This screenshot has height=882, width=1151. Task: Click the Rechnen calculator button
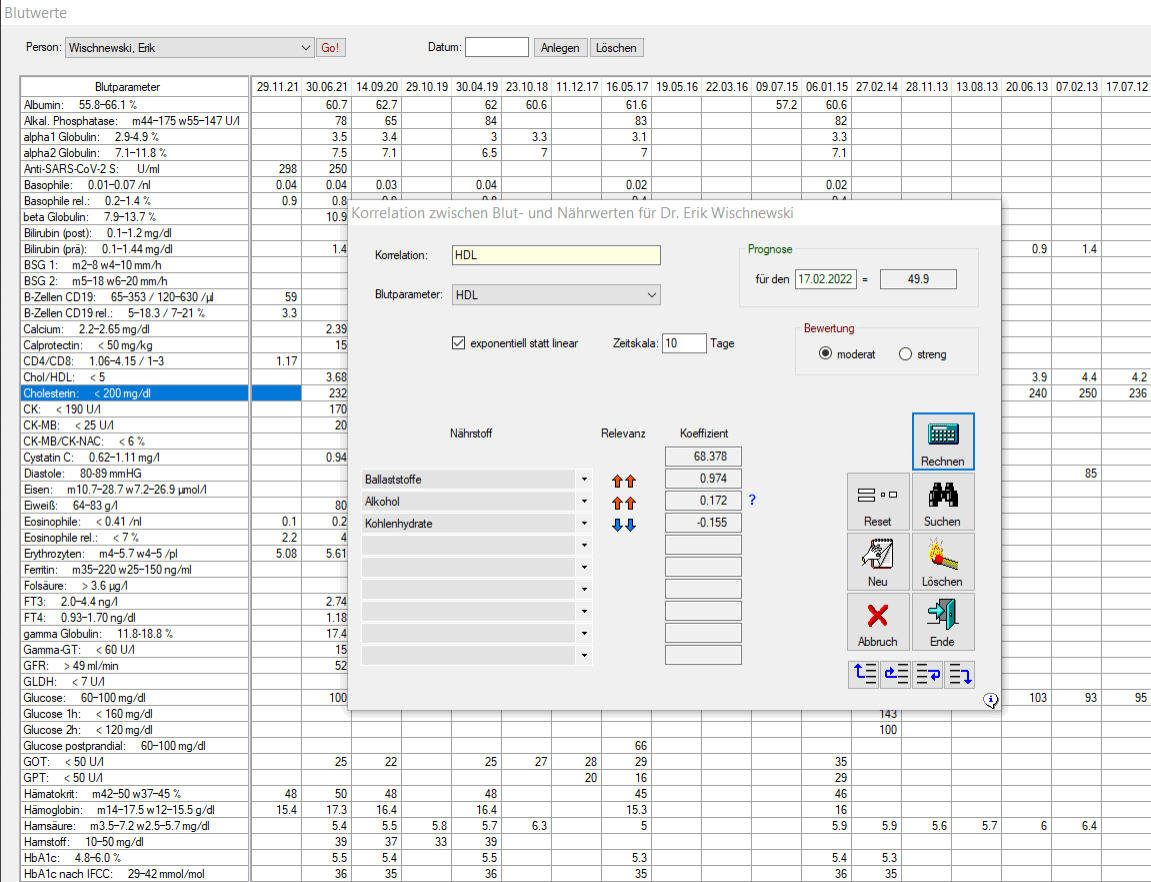click(x=942, y=441)
